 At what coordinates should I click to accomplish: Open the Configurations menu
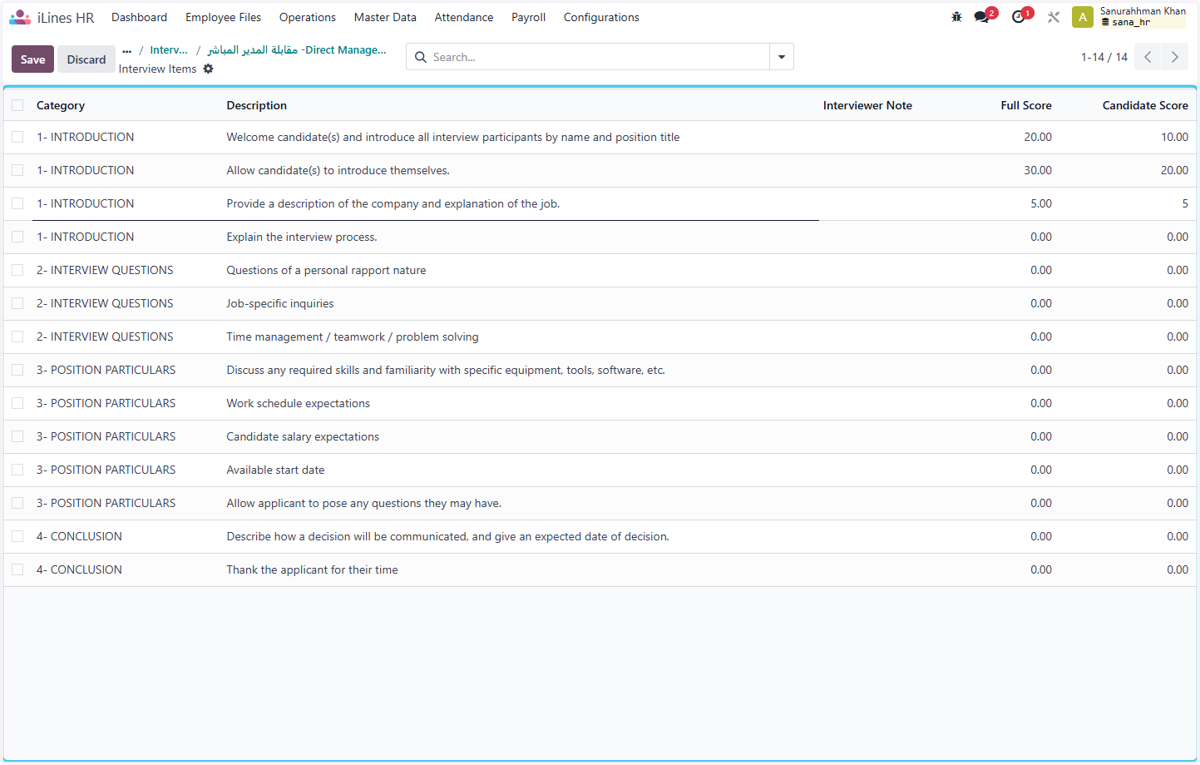(601, 17)
